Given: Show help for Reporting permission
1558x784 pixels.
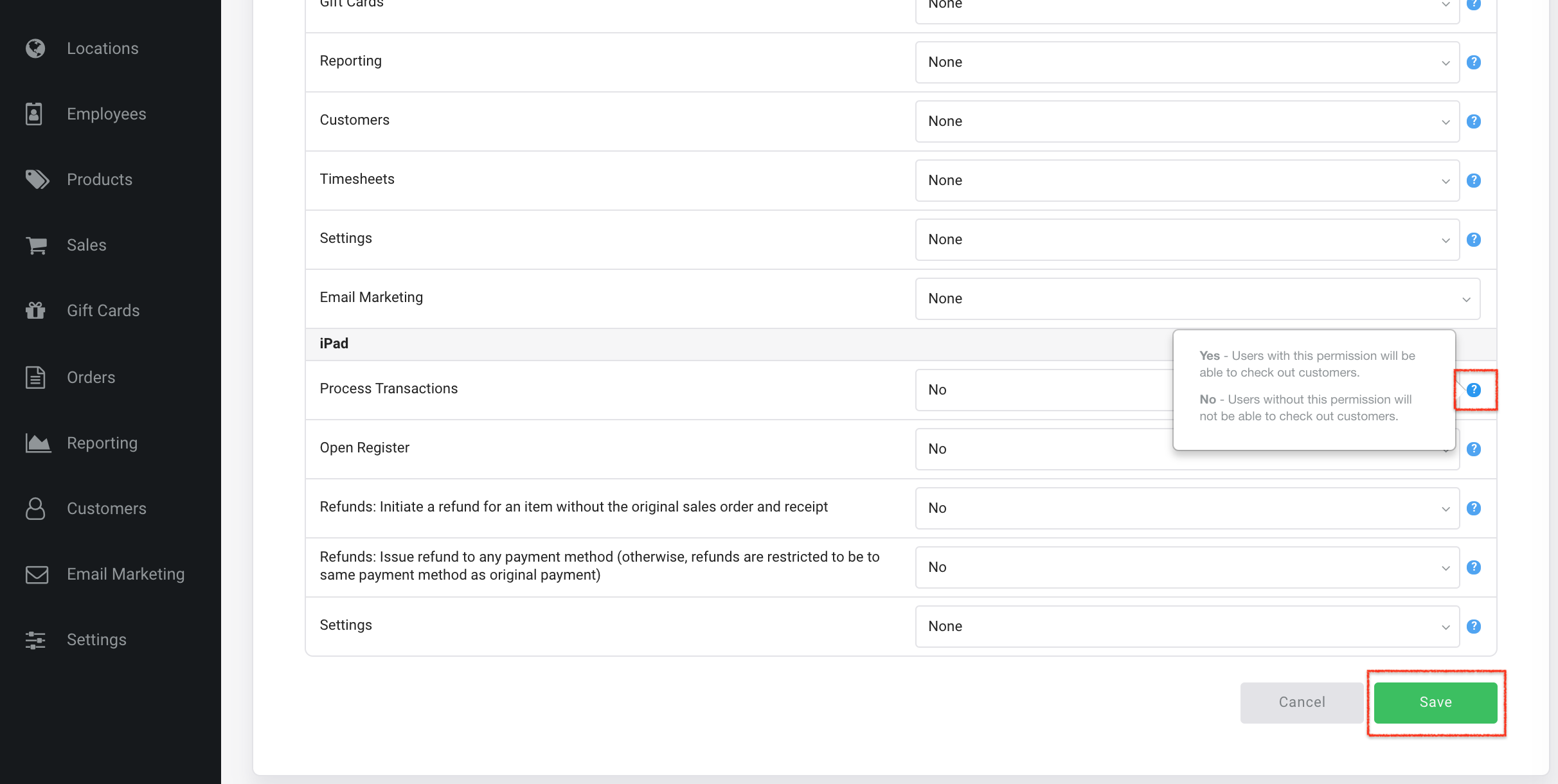Looking at the screenshot, I should pyautogui.click(x=1474, y=62).
